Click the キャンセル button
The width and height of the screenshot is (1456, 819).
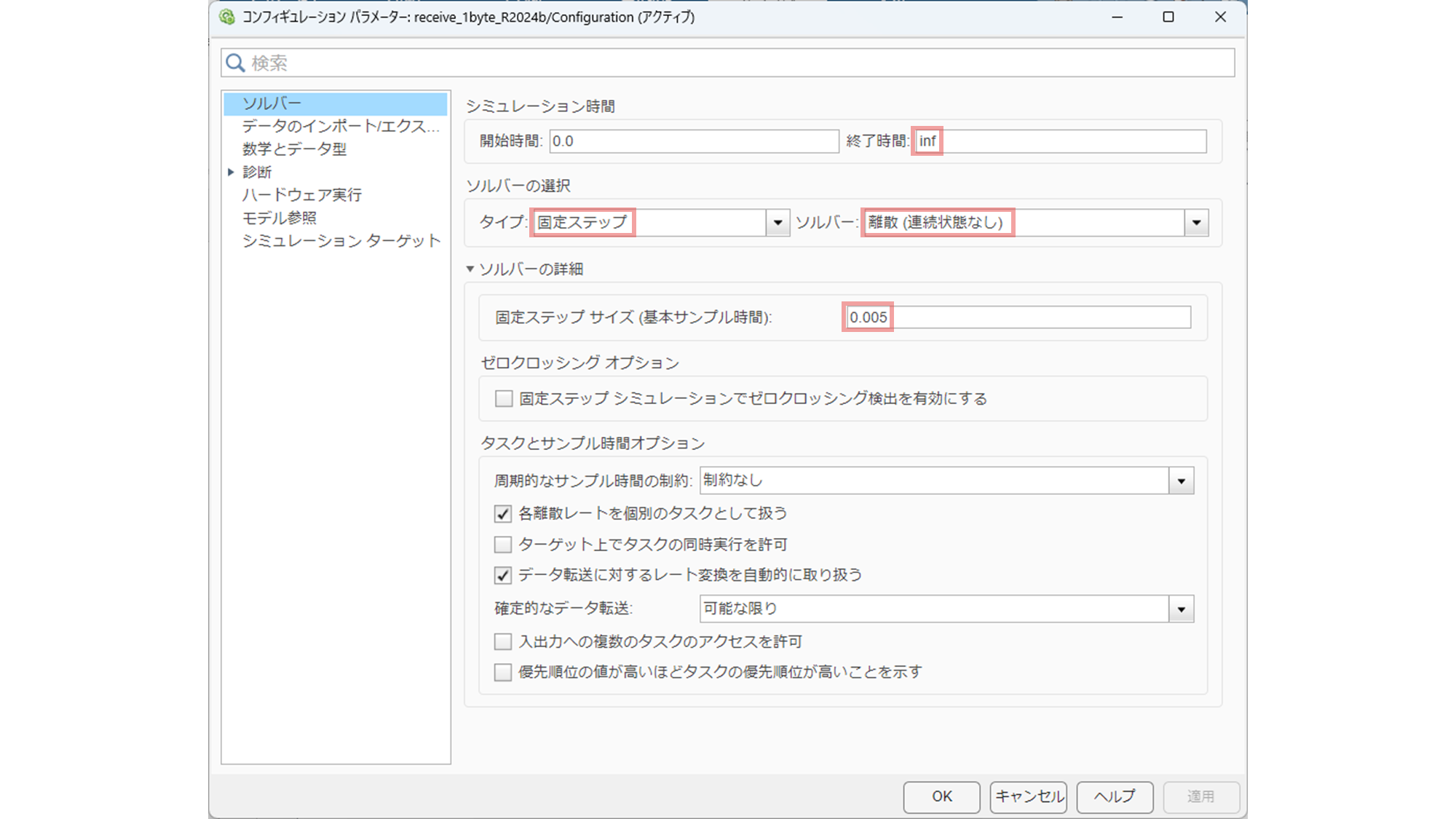[1028, 796]
